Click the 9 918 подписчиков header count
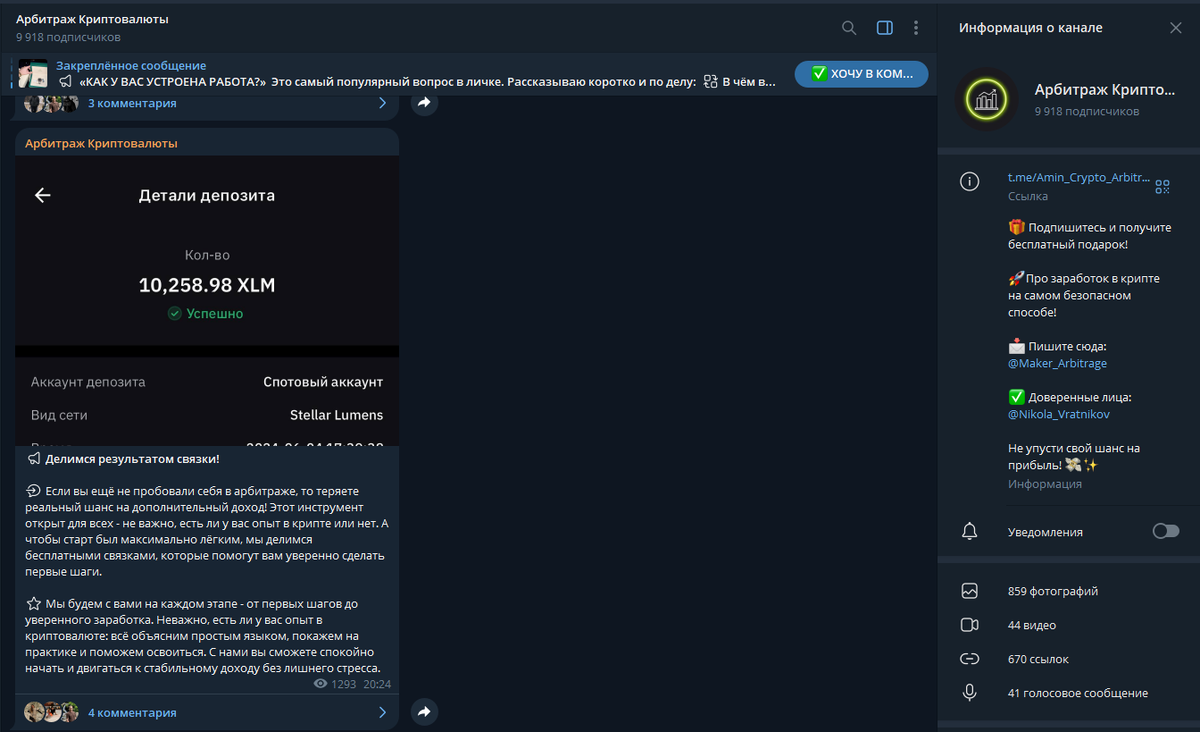The height and width of the screenshot is (732, 1200). click(x=68, y=37)
